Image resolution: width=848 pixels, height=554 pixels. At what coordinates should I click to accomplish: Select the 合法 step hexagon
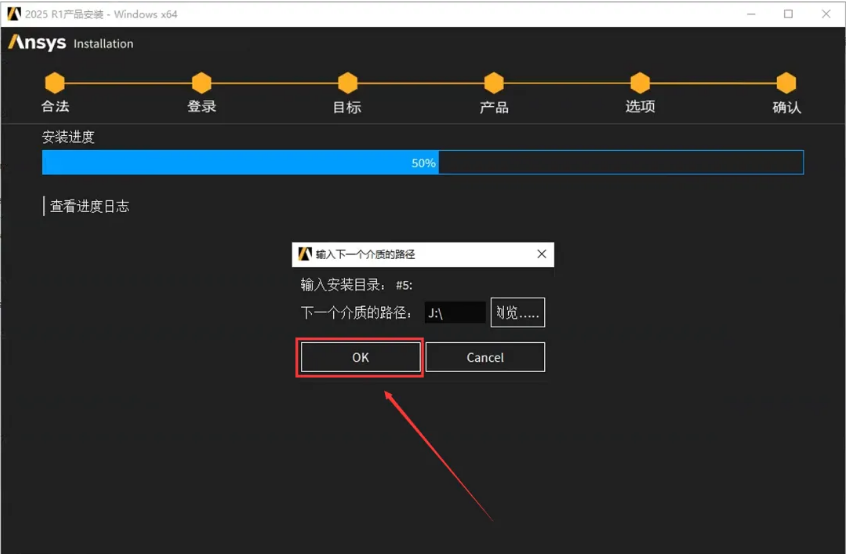[x=55, y=83]
